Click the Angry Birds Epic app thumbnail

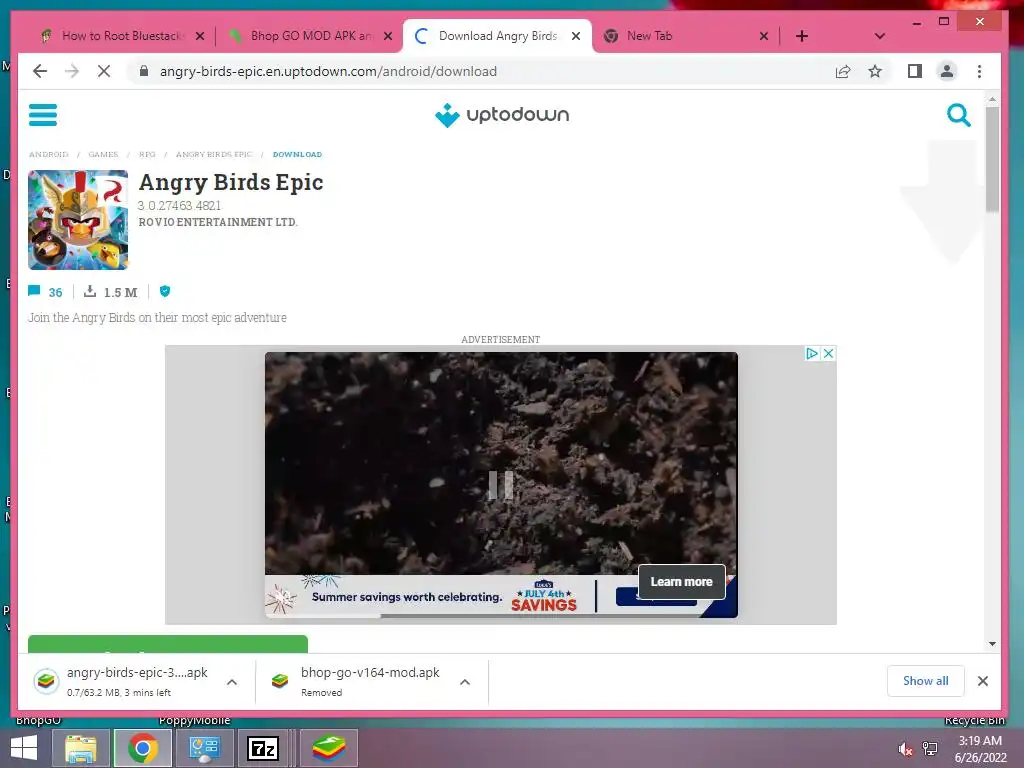coord(78,220)
